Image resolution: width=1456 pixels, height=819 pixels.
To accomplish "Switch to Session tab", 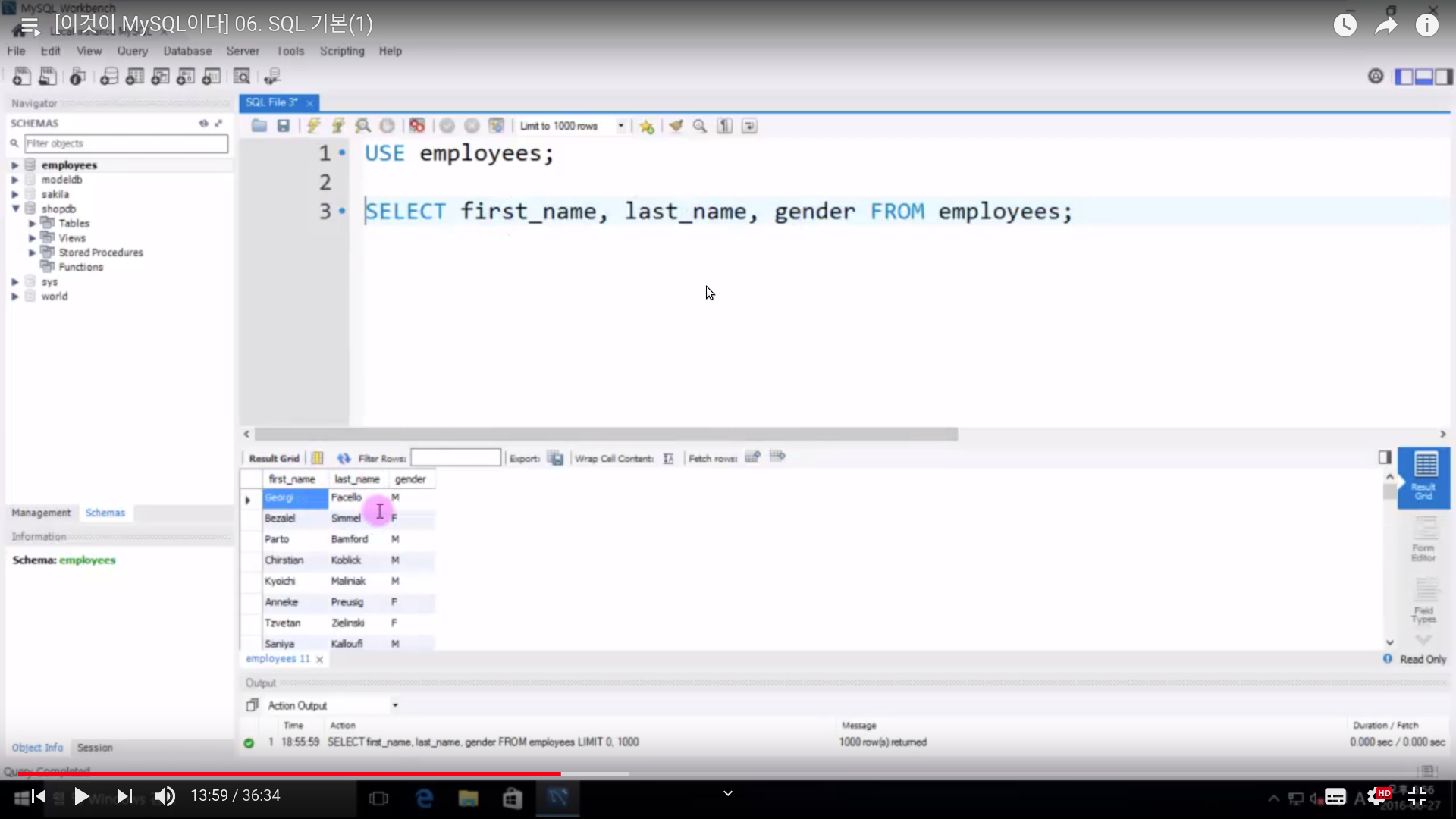I will (95, 748).
